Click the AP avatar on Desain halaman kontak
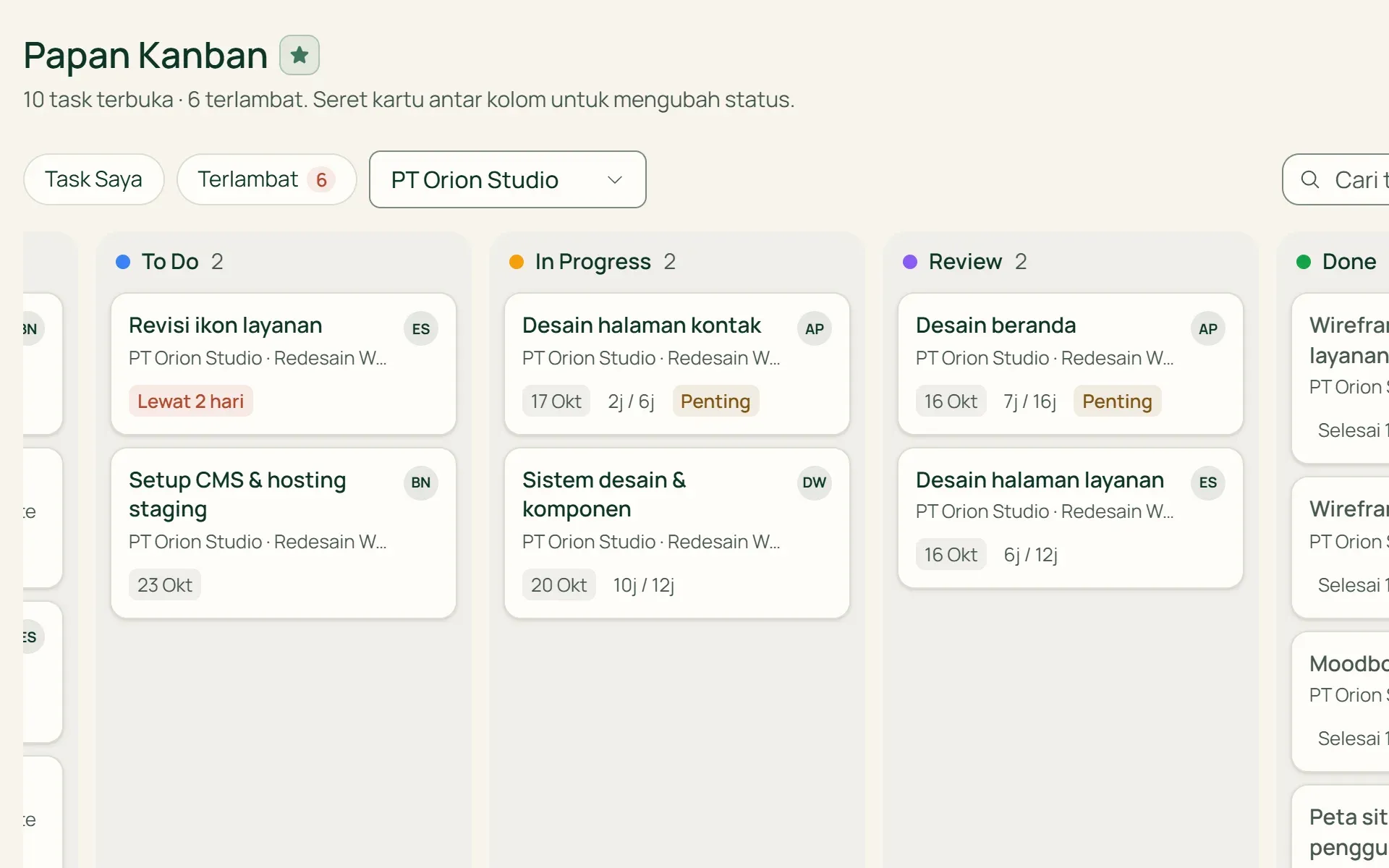 pos(815,329)
